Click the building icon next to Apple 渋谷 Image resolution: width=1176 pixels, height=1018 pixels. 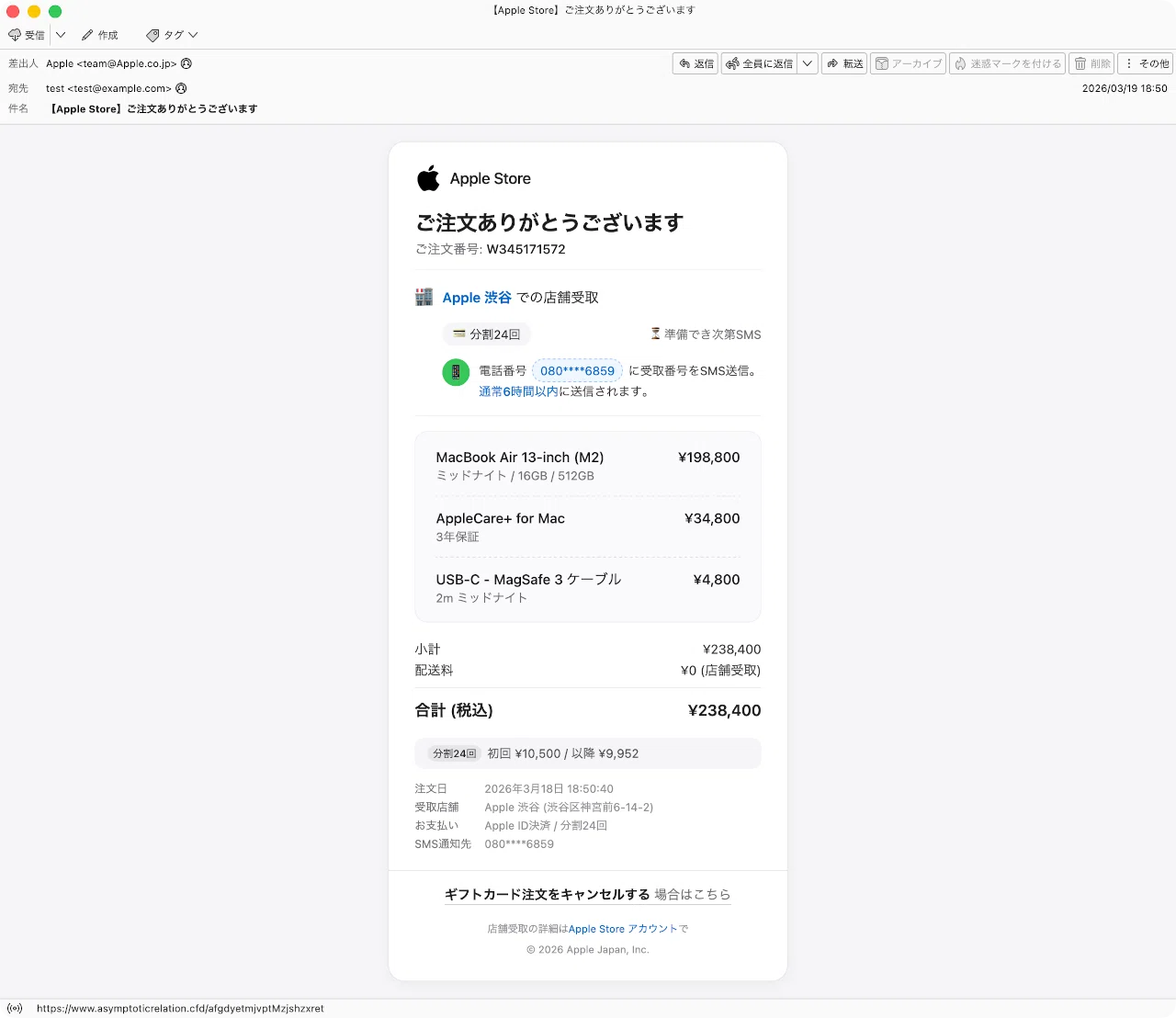pos(424,297)
